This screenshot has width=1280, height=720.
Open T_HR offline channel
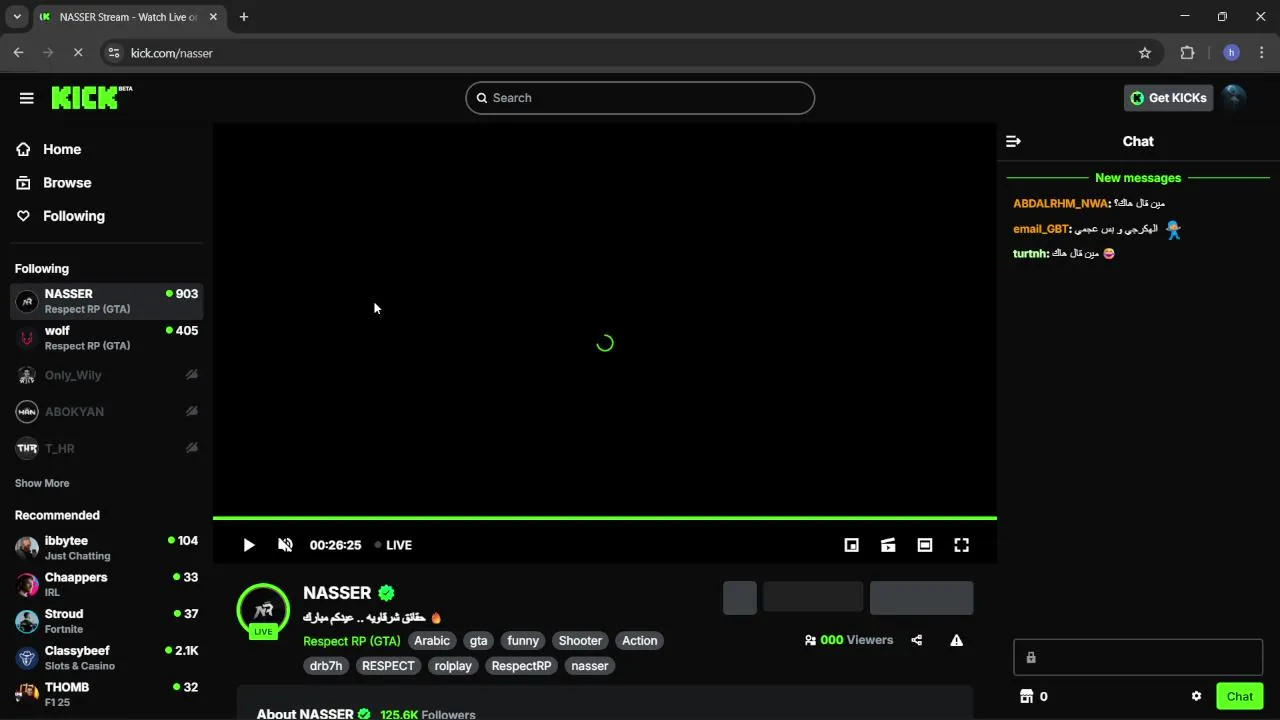click(x=107, y=448)
